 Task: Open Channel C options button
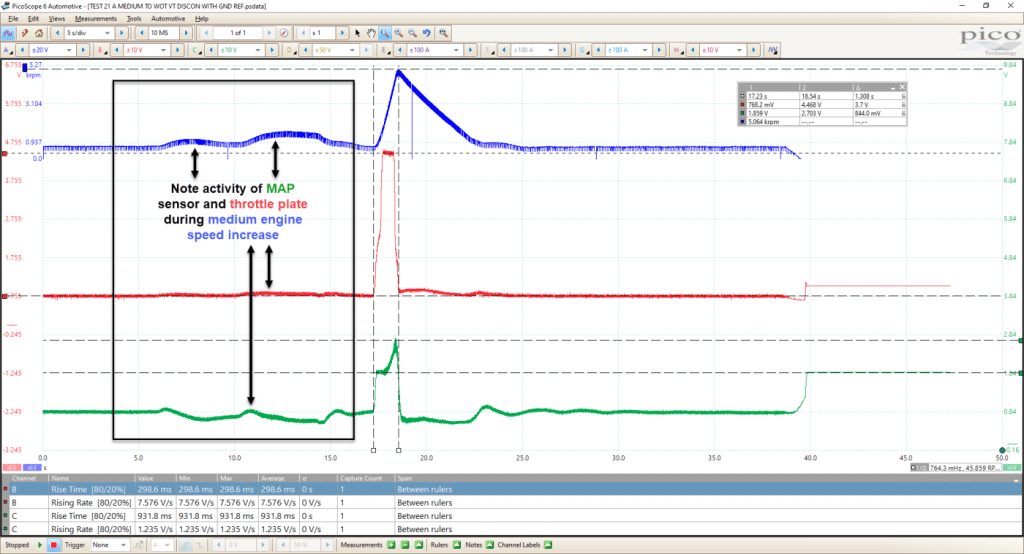[x=195, y=50]
